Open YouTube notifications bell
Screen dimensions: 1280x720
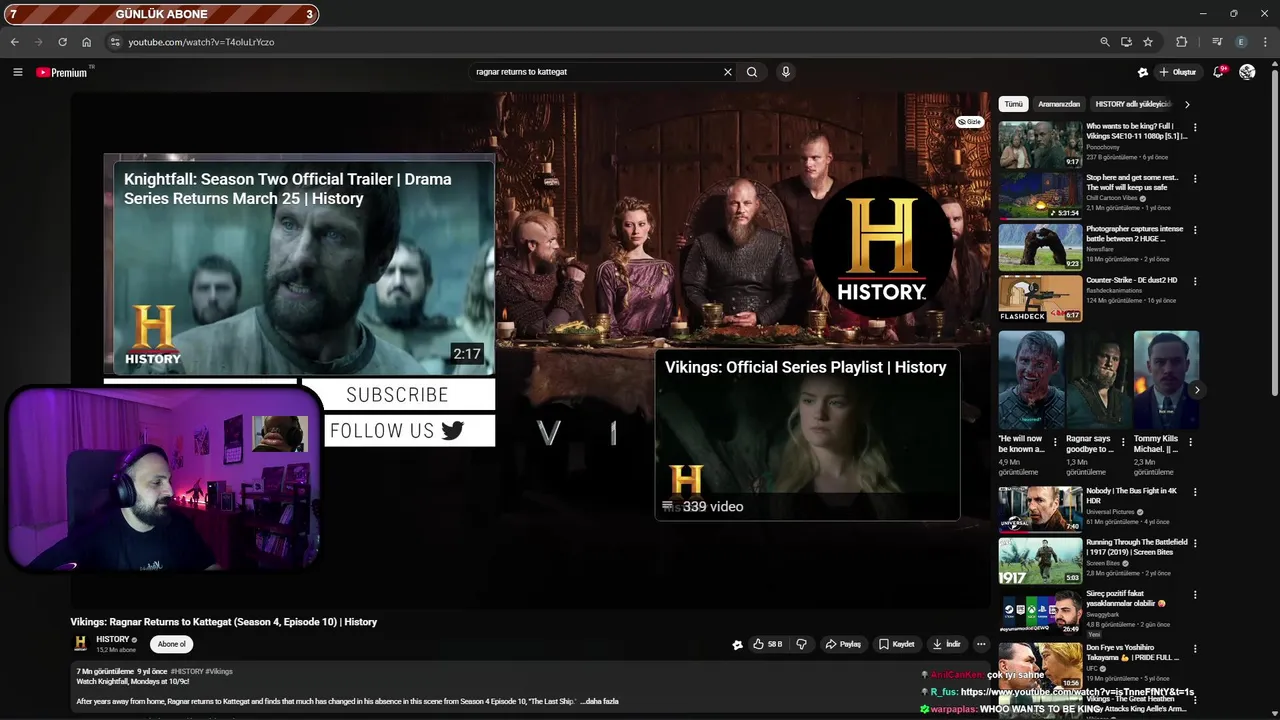1218,72
